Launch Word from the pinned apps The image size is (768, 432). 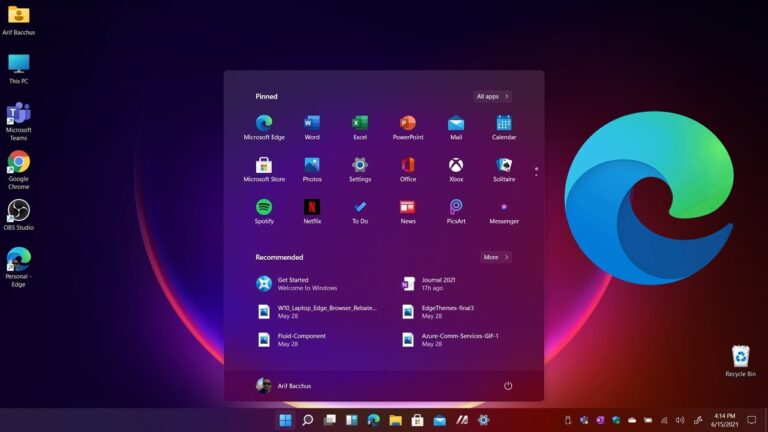(x=312, y=127)
